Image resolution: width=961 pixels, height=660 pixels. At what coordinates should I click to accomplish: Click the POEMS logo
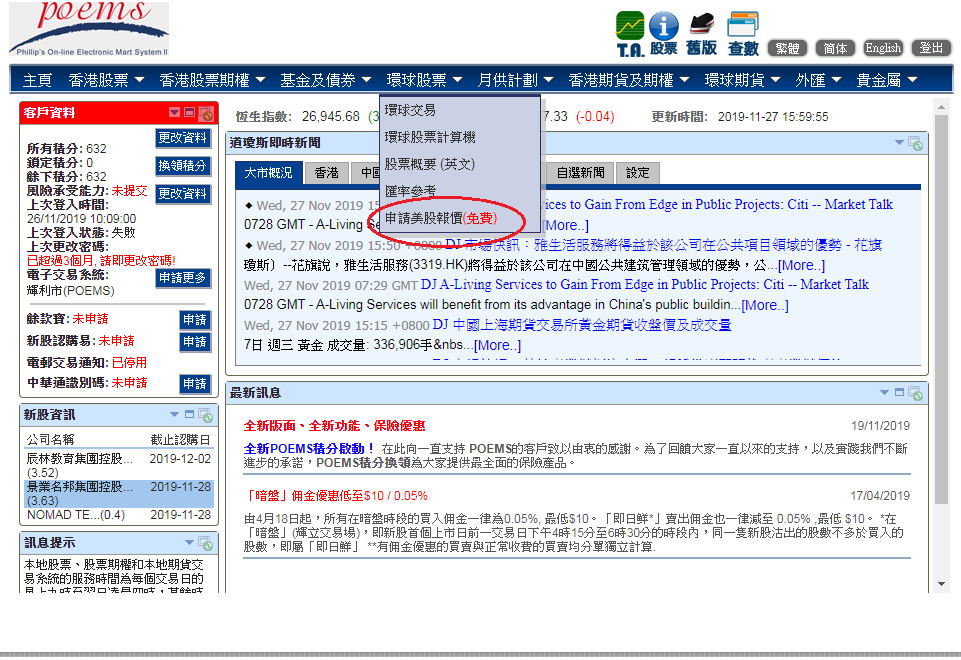(x=89, y=29)
